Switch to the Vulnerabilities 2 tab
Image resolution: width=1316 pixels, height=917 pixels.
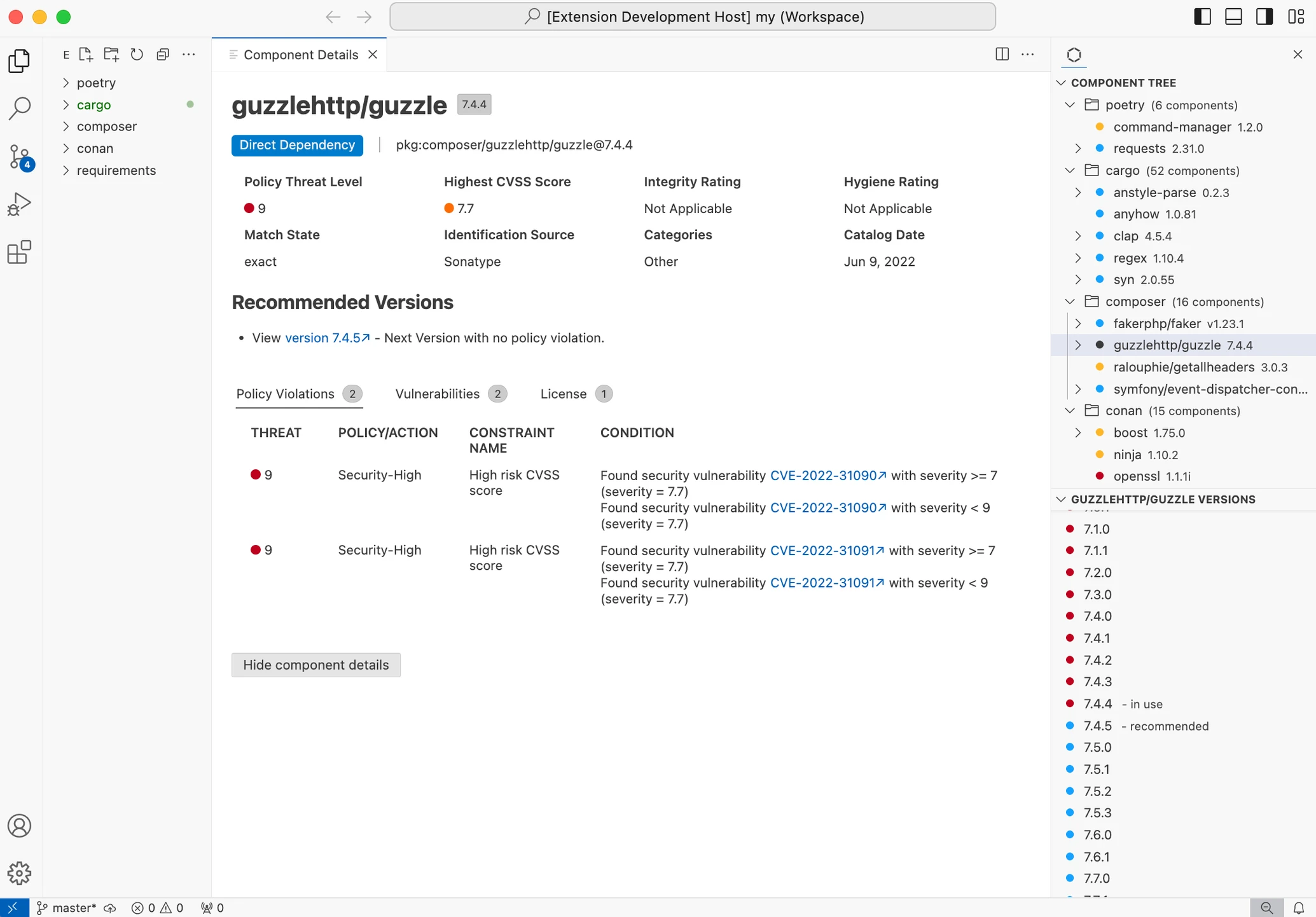[x=450, y=393]
